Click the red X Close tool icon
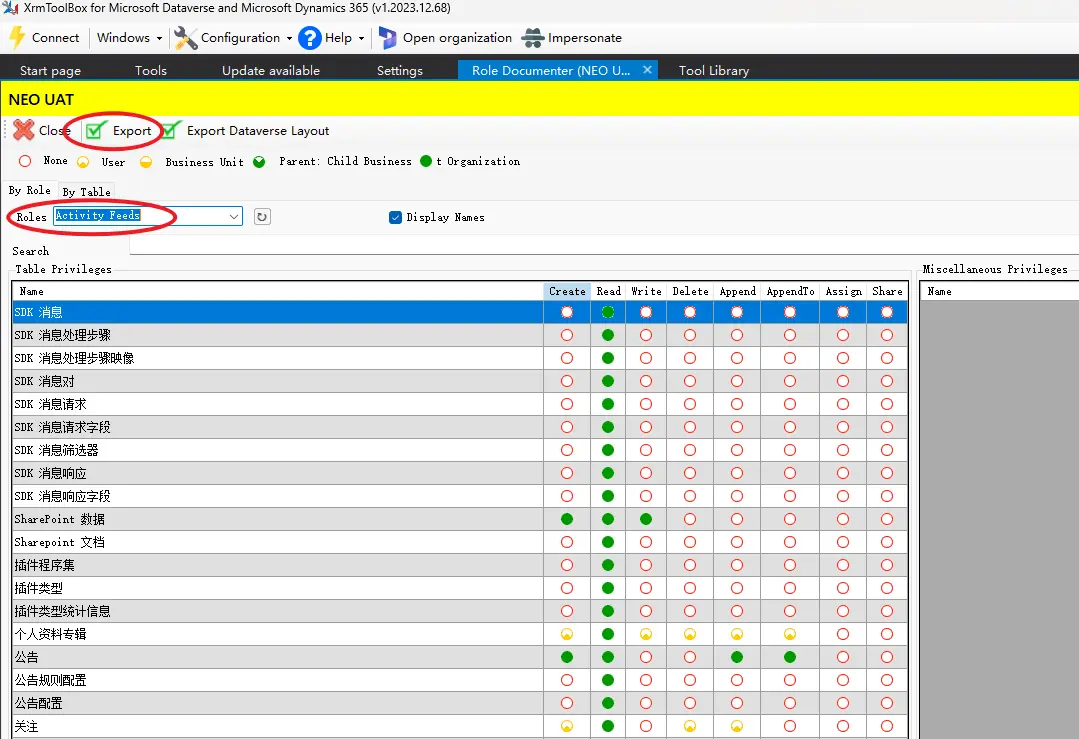The height and width of the screenshot is (739, 1079). [x=24, y=131]
